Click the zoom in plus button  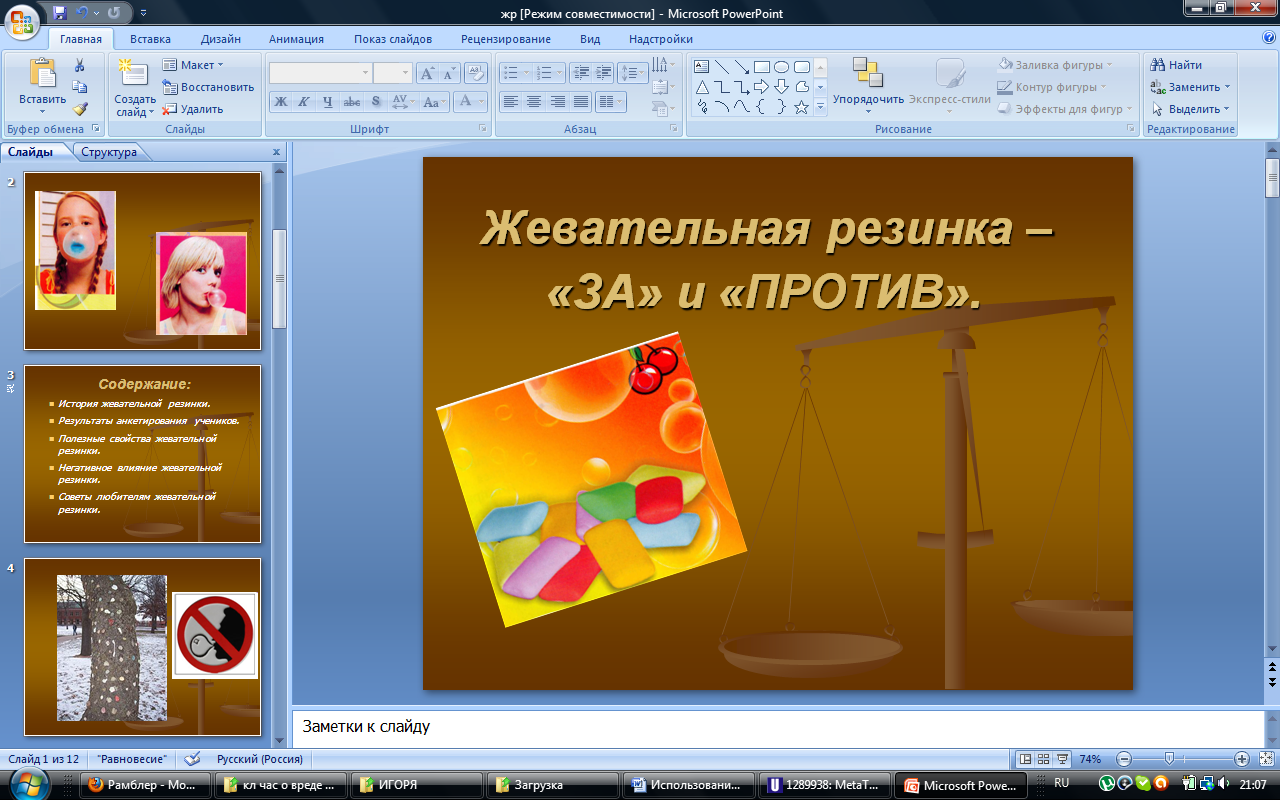click(x=1242, y=759)
